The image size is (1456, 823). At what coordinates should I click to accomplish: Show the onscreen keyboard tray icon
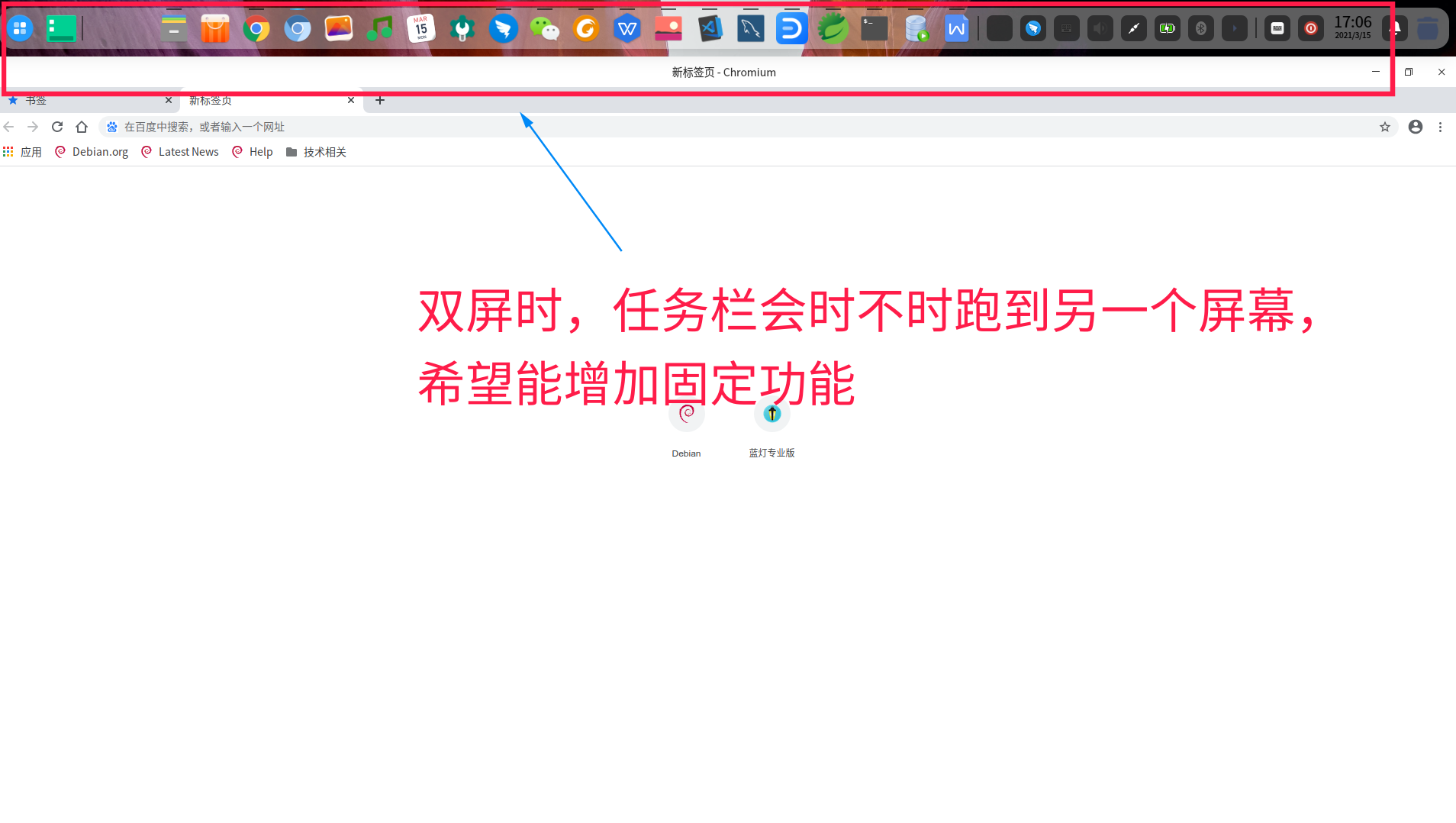(x=1277, y=29)
